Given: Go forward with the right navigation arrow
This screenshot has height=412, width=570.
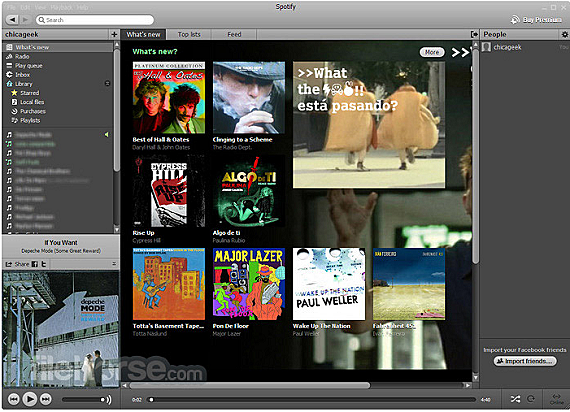Looking at the screenshot, I should [x=25, y=20].
